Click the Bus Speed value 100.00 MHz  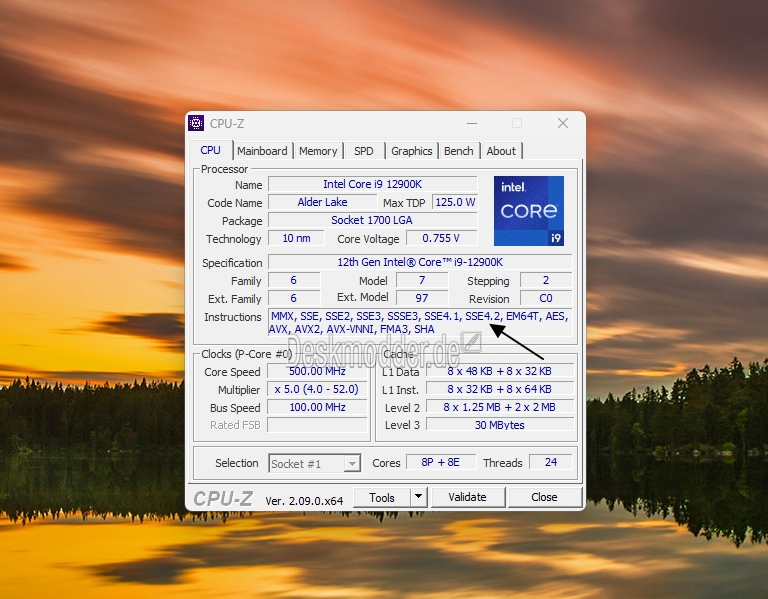(317, 407)
